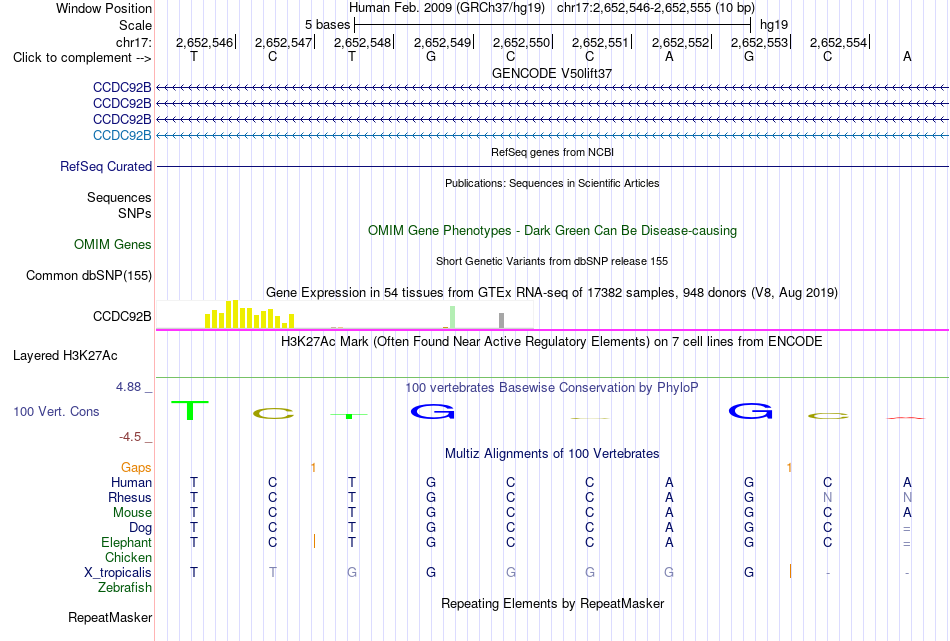Click the 4.88 PhyloP upper scale value
Viewport: 950px width, 641px height.
point(128,387)
